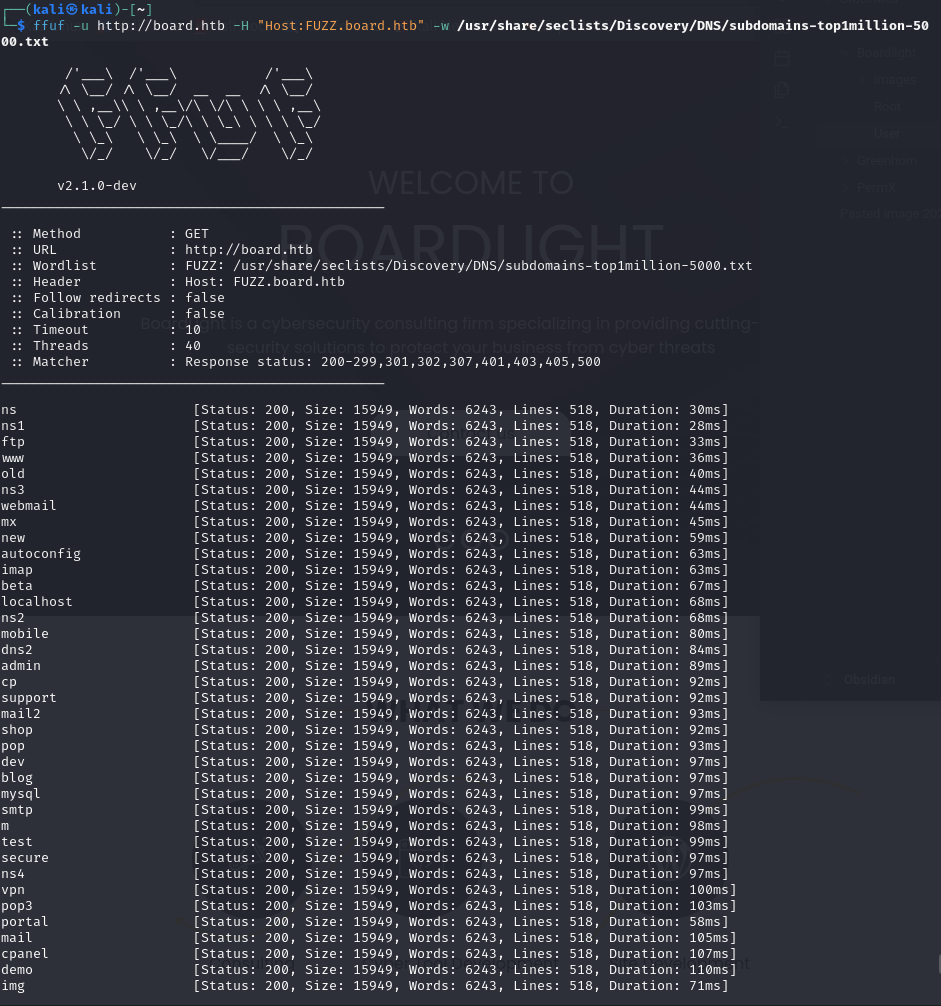Click the 'demo' result row name
This screenshot has width=941, height=1006.
(17, 970)
